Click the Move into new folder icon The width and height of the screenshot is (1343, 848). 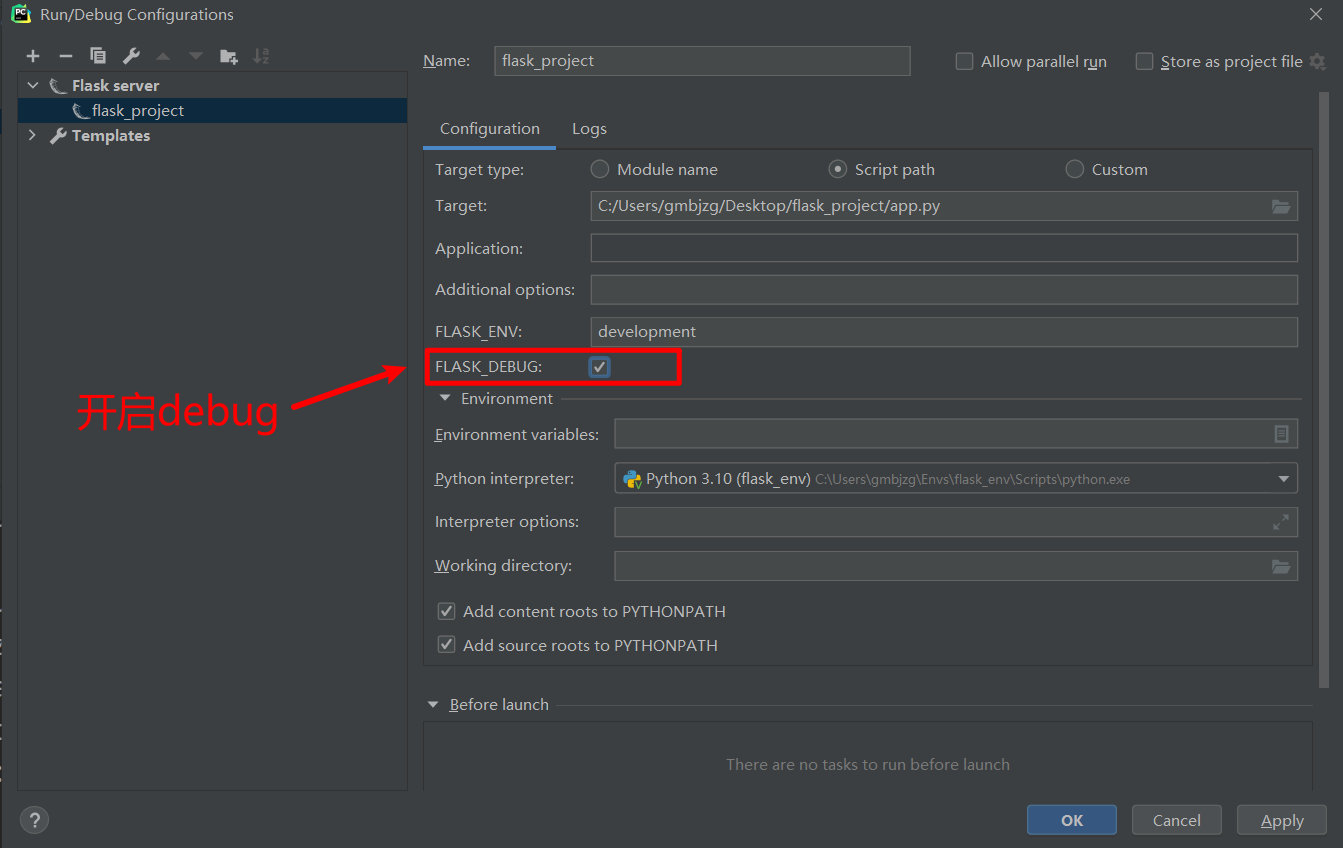point(229,56)
